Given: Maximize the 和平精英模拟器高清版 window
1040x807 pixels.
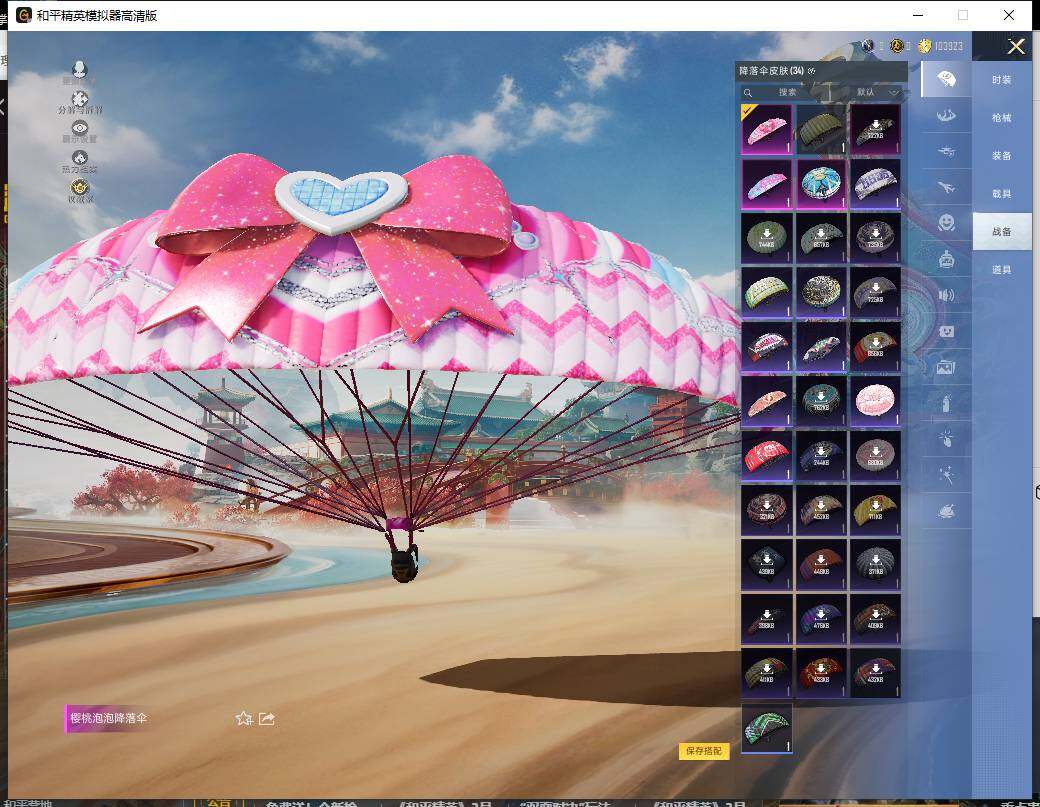Looking at the screenshot, I should point(963,15).
